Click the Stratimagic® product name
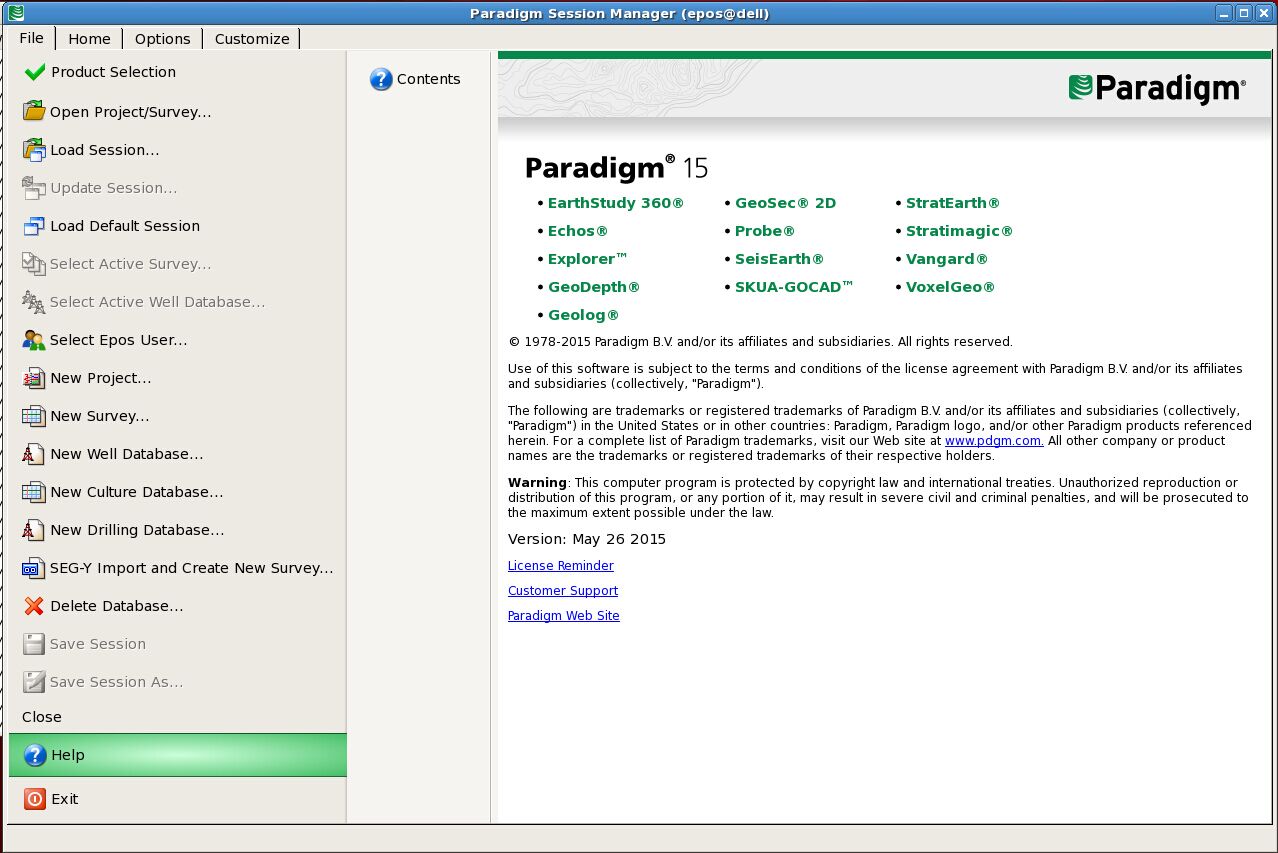 pos(959,231)
